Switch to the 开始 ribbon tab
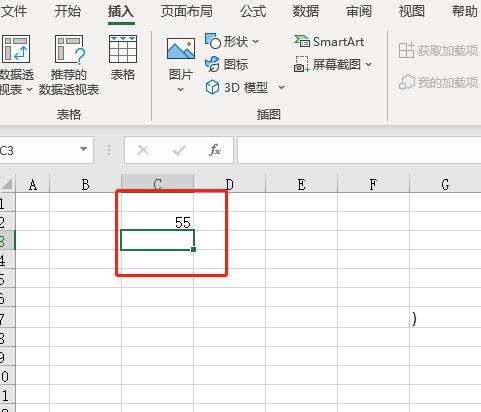Viewport: 481px width, 412px height. [x=67, y=12]
